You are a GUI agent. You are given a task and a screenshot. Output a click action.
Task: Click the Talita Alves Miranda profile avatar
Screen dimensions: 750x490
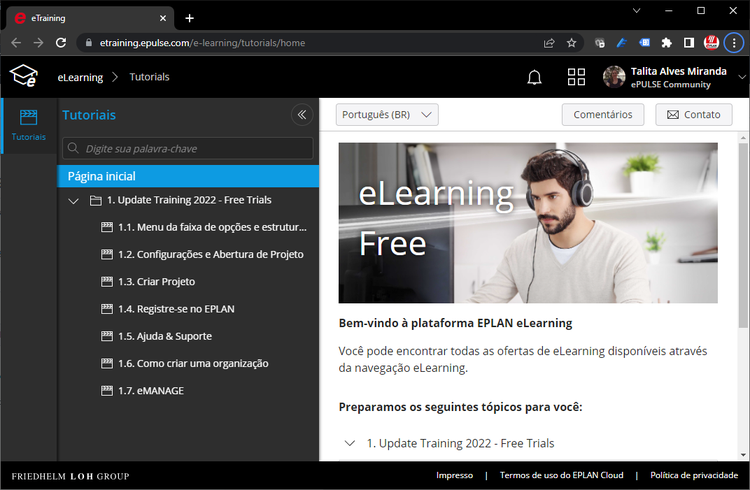pos(614,77)
